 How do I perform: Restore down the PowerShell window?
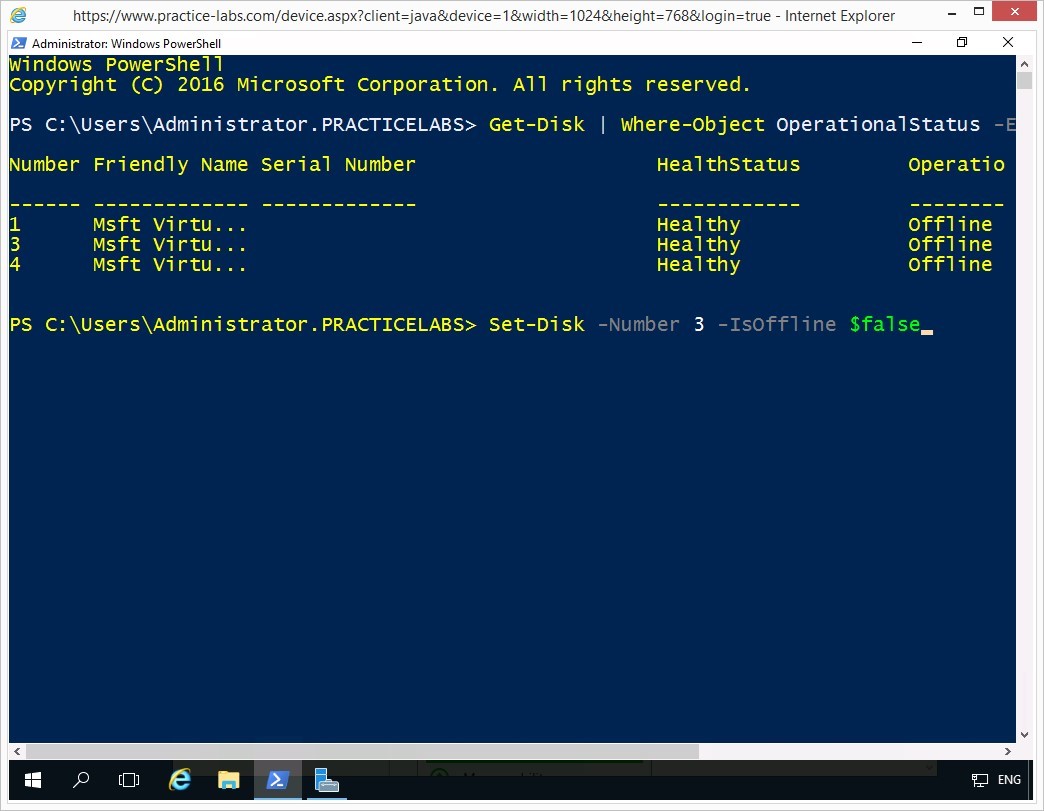(962, 43)
